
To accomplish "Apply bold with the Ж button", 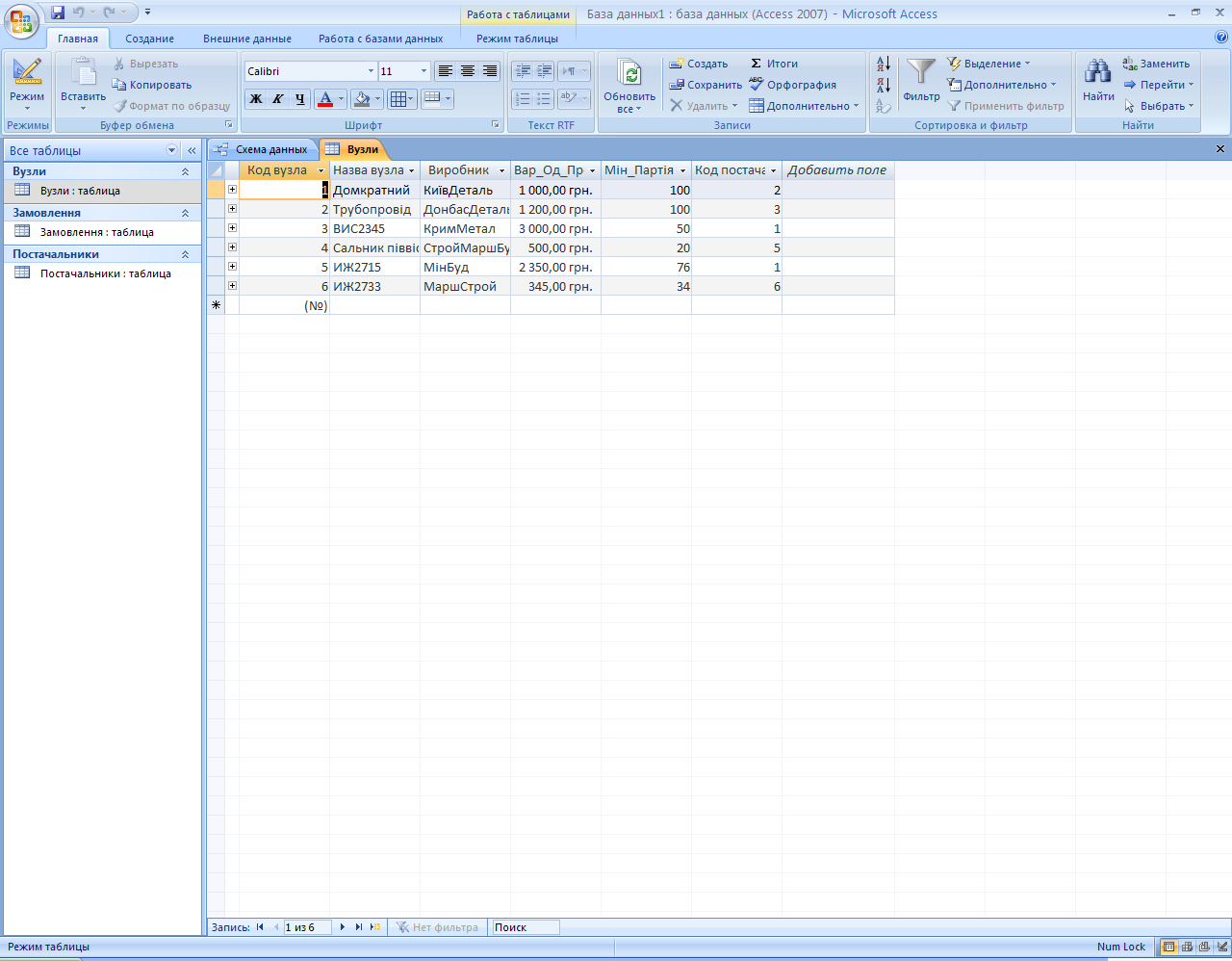I will pos(256,98).
